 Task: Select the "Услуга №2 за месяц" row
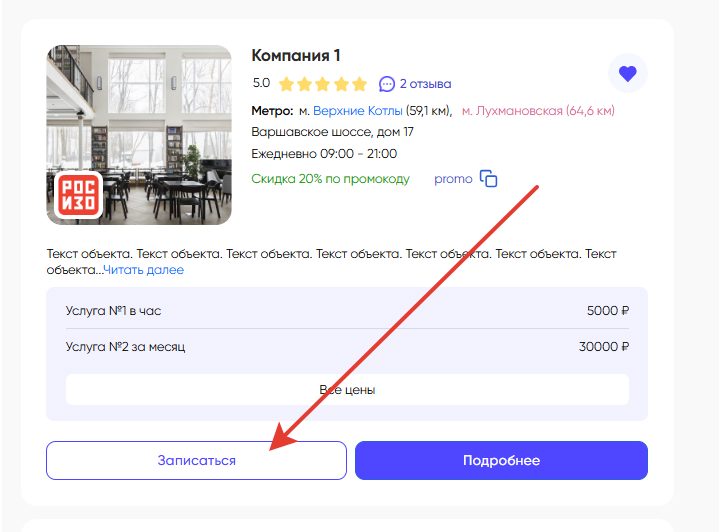[x=347, y=347]
